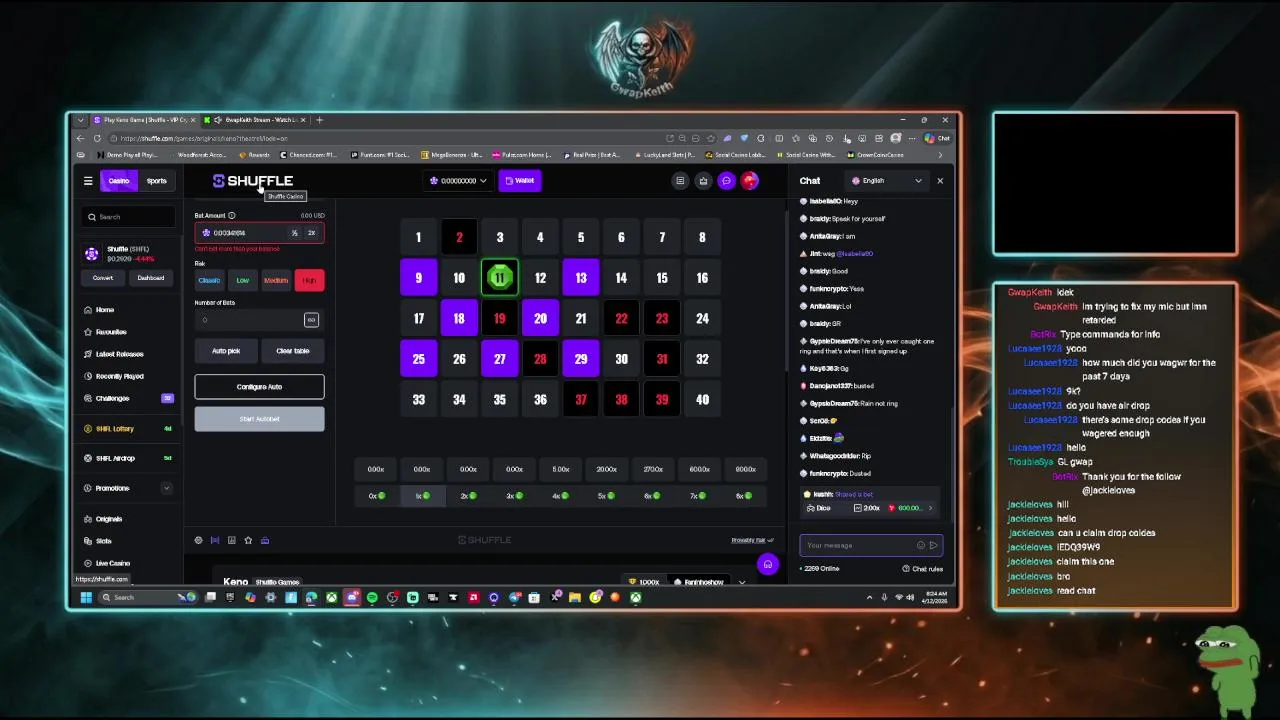Screen dimensions: 1280x720
Task: Open the balance currency dropdown
Action: pos(458,181)
